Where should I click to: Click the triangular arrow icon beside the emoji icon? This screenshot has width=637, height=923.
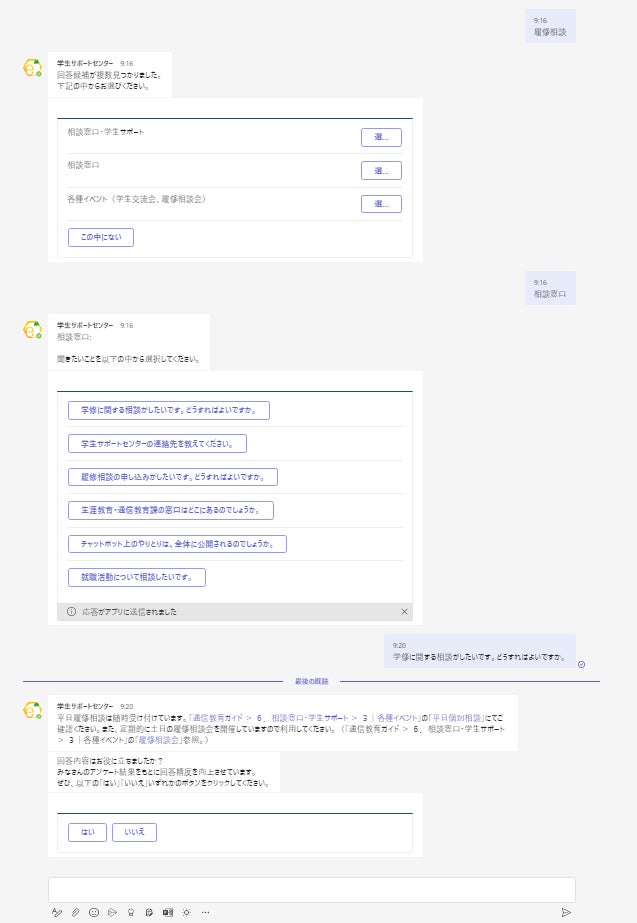[112, 912]
